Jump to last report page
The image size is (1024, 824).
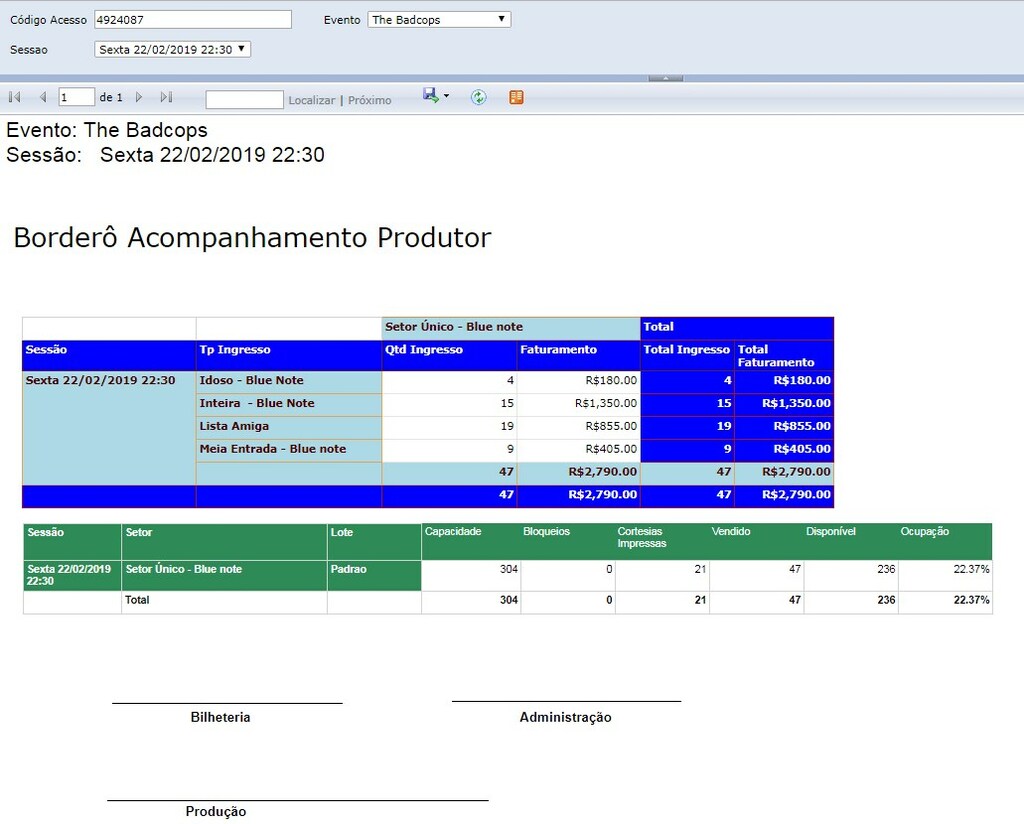(166, 97)
